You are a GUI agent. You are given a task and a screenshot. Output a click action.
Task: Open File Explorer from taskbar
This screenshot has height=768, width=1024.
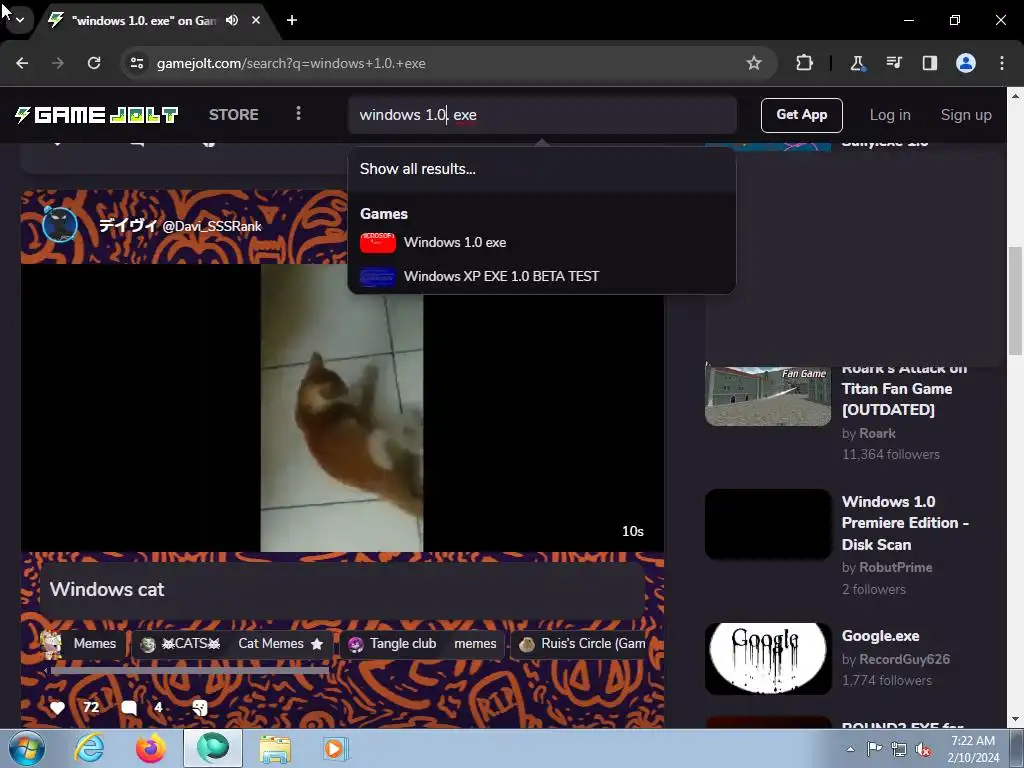(275, 749)
